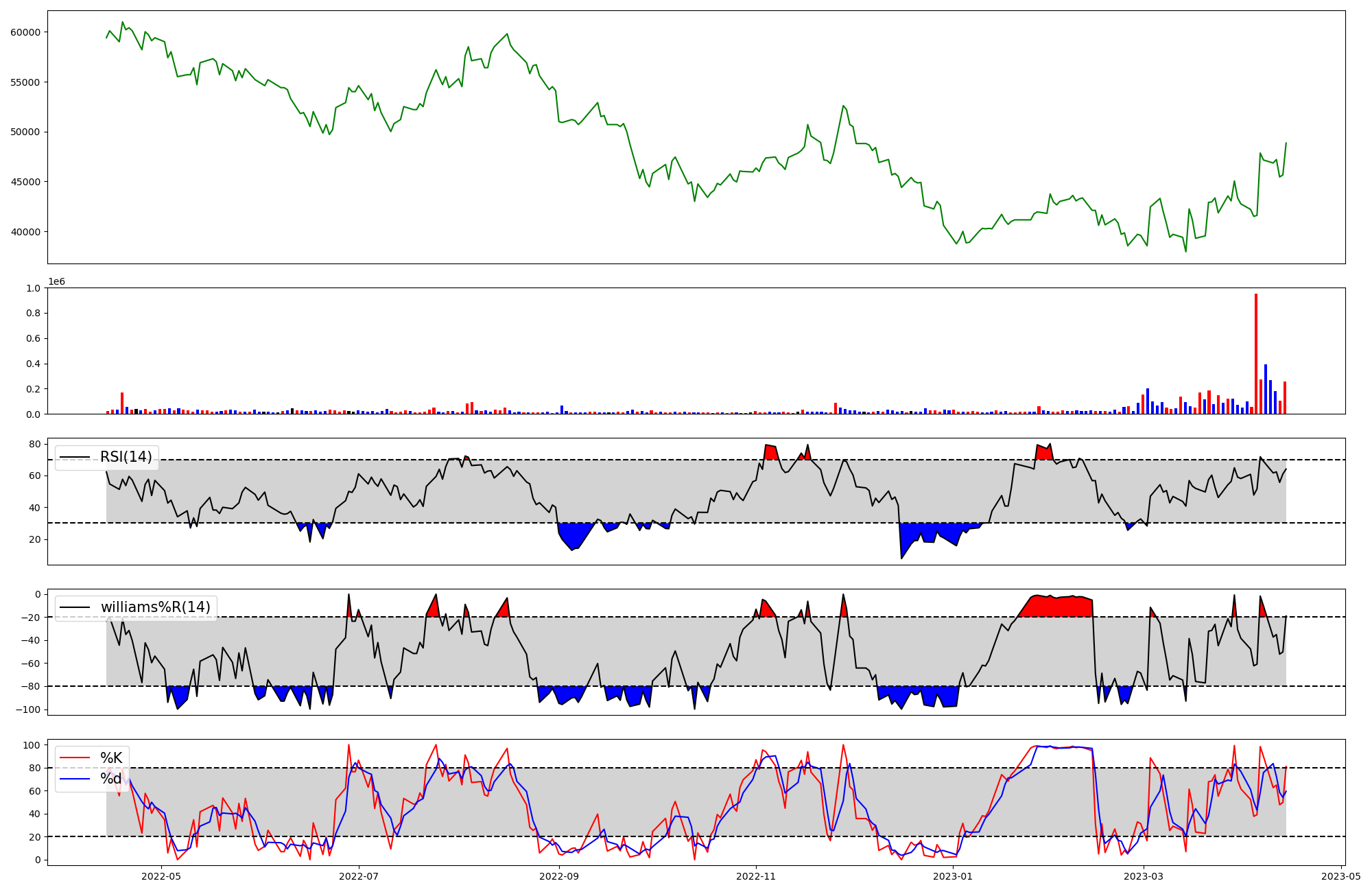Click the 2022-05 x-axis date label
Viewport: 1372px width, 892px height.
click(161, 876)
